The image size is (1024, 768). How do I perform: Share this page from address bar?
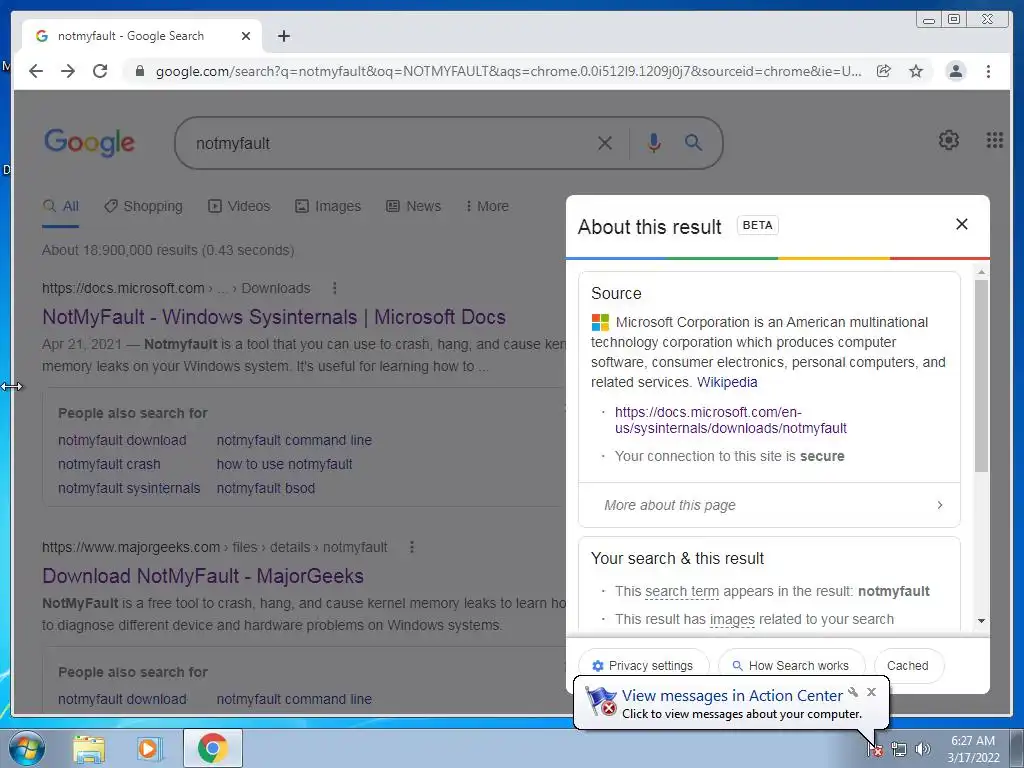[884, 71]
